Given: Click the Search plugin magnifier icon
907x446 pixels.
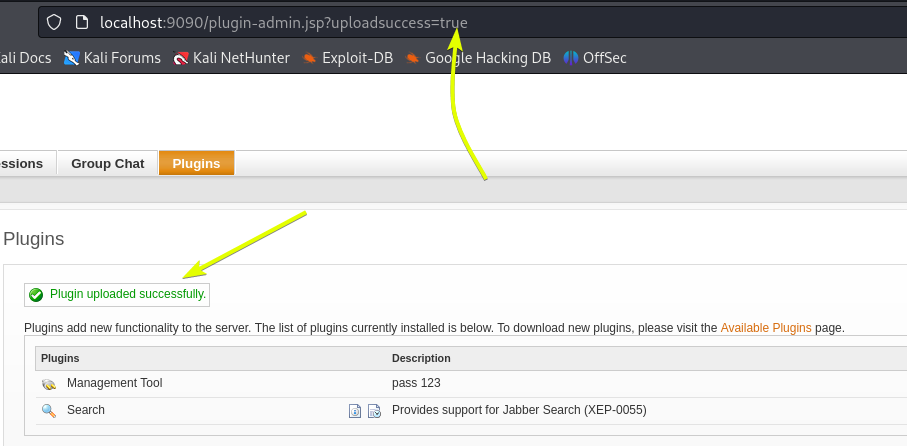Looking at the screenshot, I should tap(48, 410).
